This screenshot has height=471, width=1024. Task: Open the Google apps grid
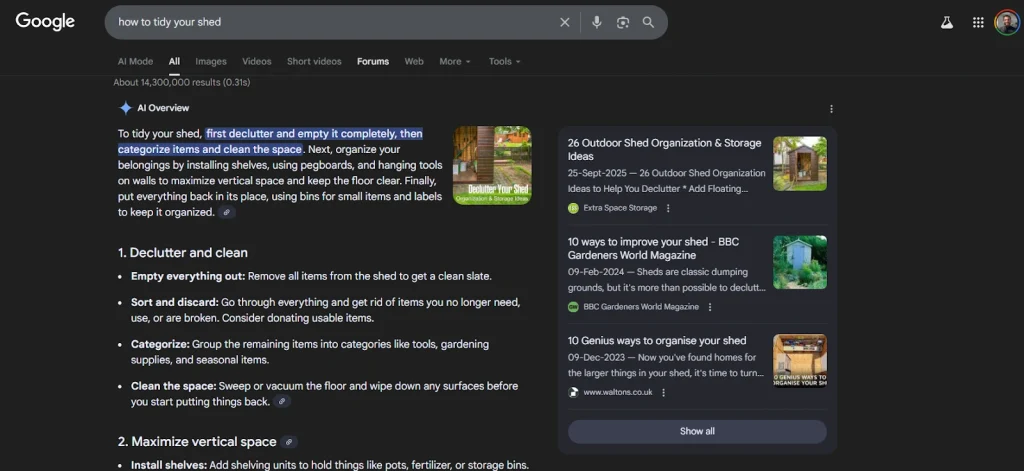coord(978,22)
